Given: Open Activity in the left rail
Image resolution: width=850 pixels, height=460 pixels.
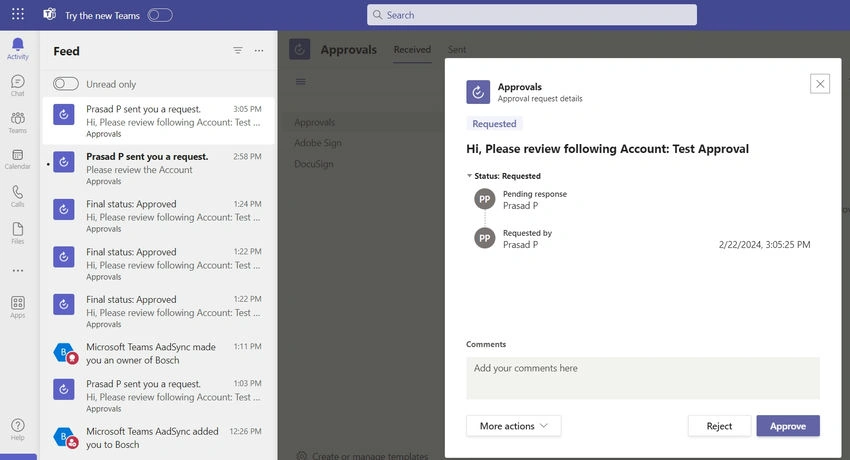Looking at the screenshot, I should [18, 49].
